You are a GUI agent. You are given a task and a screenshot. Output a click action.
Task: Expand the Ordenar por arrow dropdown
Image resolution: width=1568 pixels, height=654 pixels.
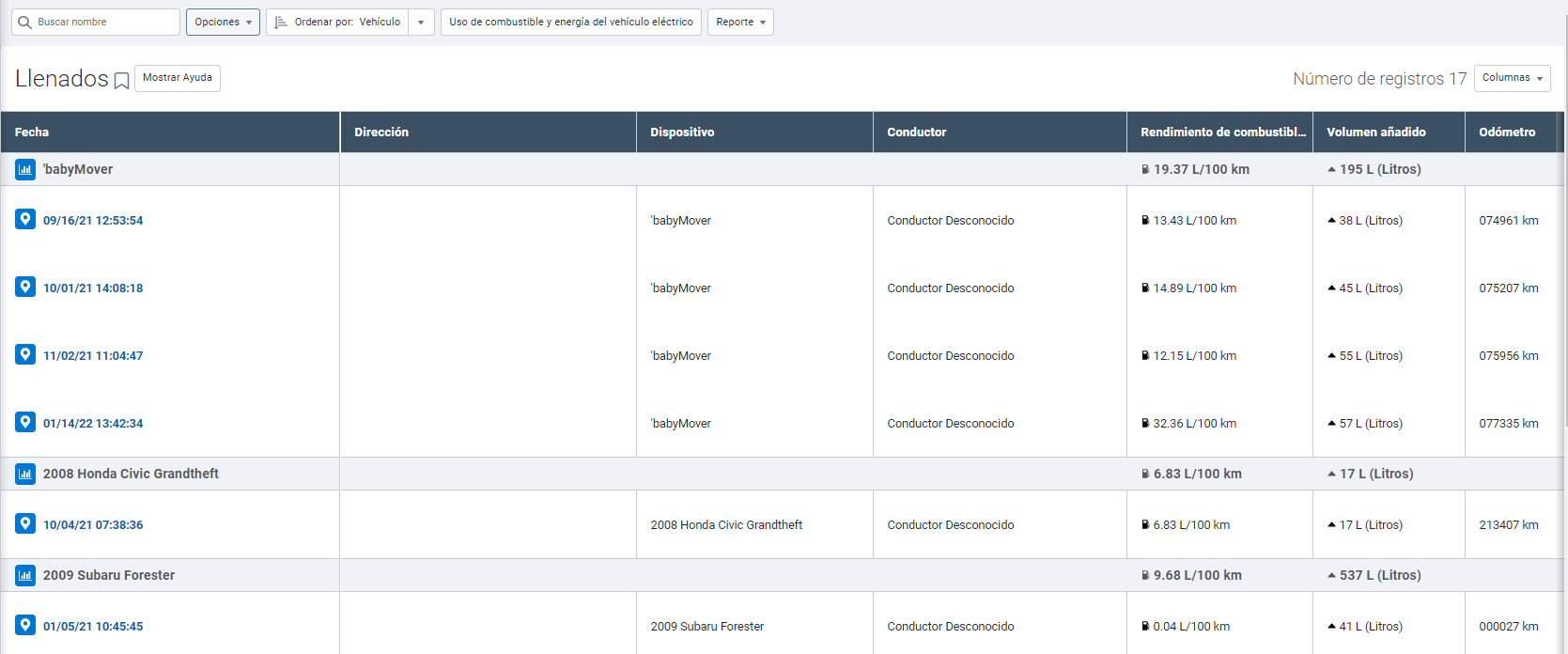(x=421, y=23)
